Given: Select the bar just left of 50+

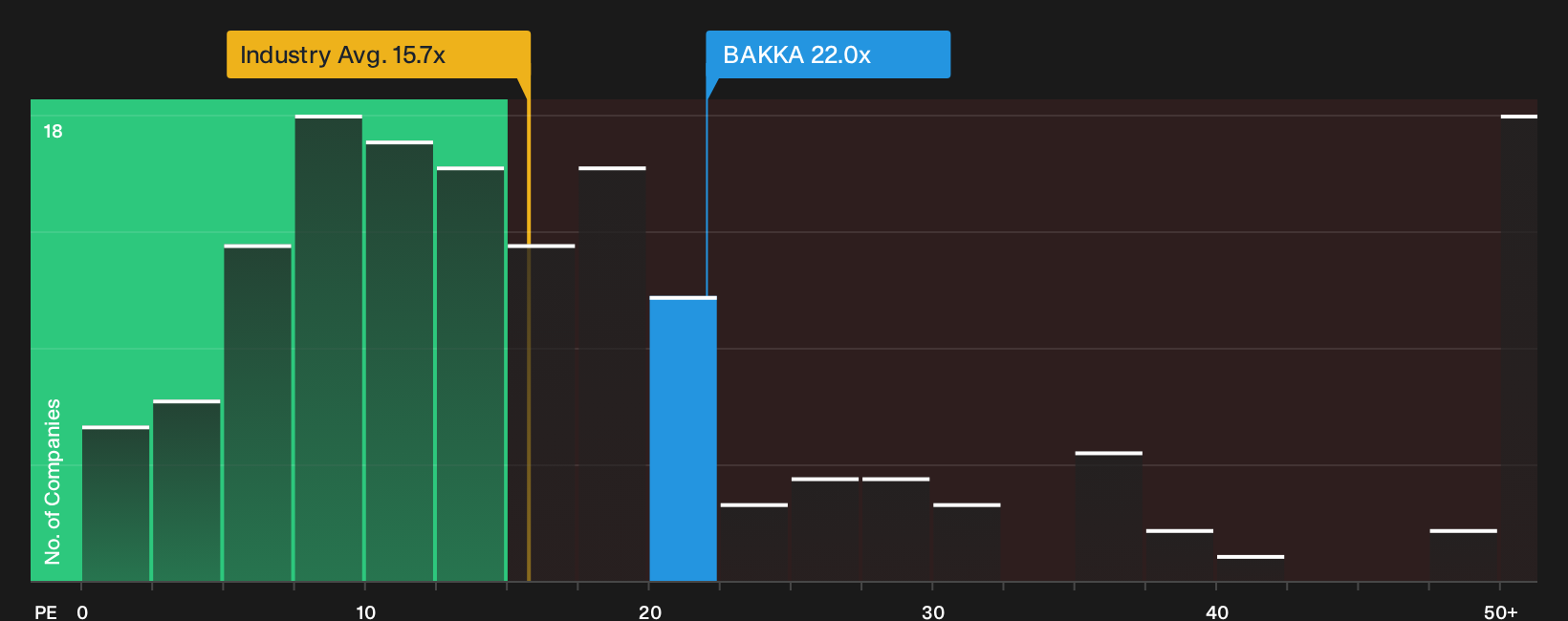Looking at the screenshot, I should pos(1463,556).
